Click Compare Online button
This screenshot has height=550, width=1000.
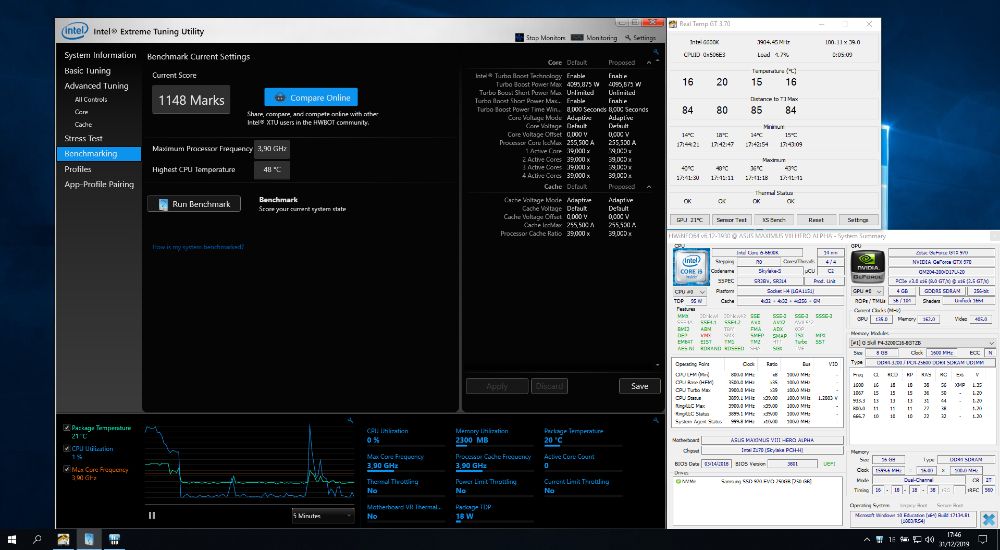click(311, 98)
